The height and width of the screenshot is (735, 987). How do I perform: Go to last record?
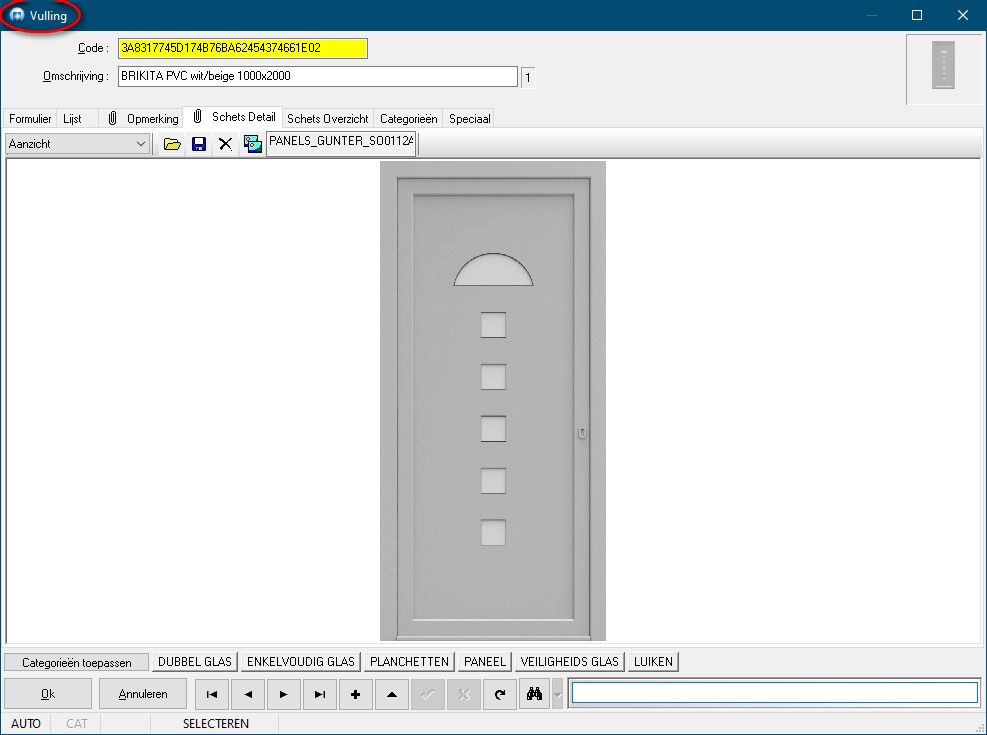(320, 694)
